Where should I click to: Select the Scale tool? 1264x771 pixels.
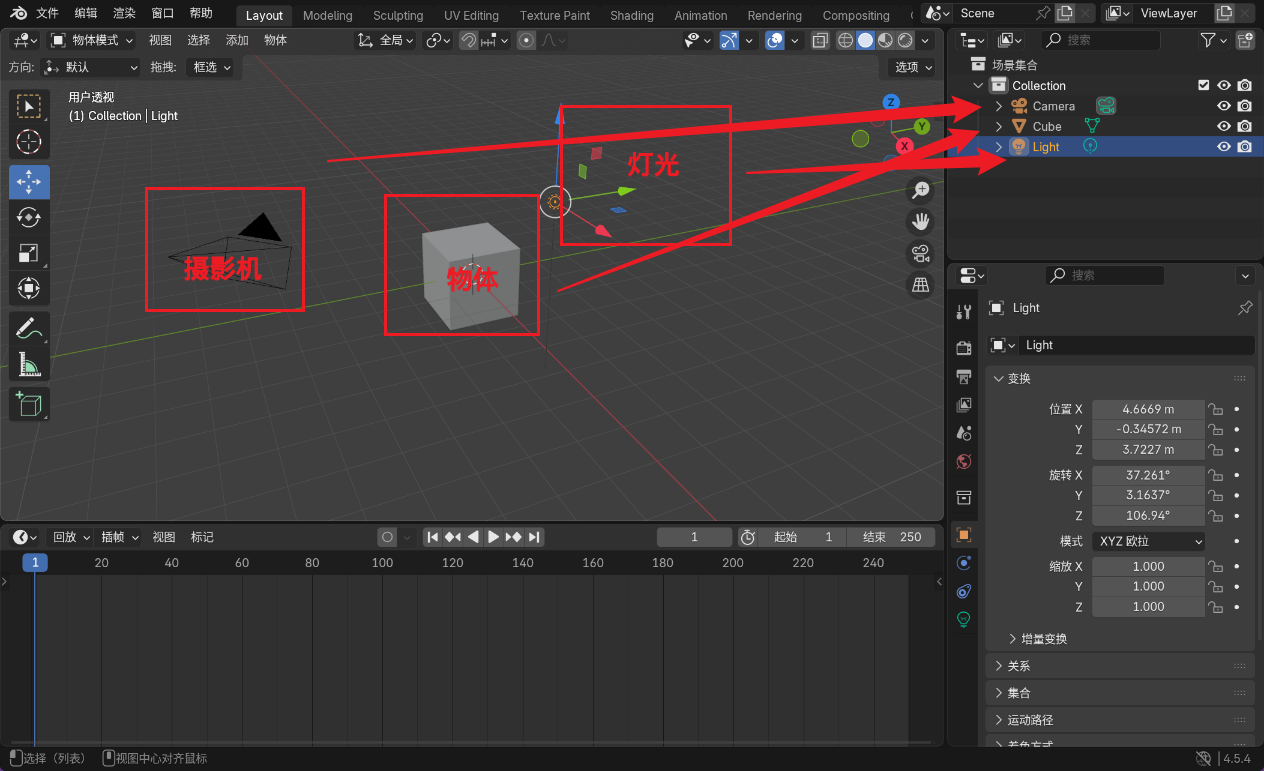[29, 253]
